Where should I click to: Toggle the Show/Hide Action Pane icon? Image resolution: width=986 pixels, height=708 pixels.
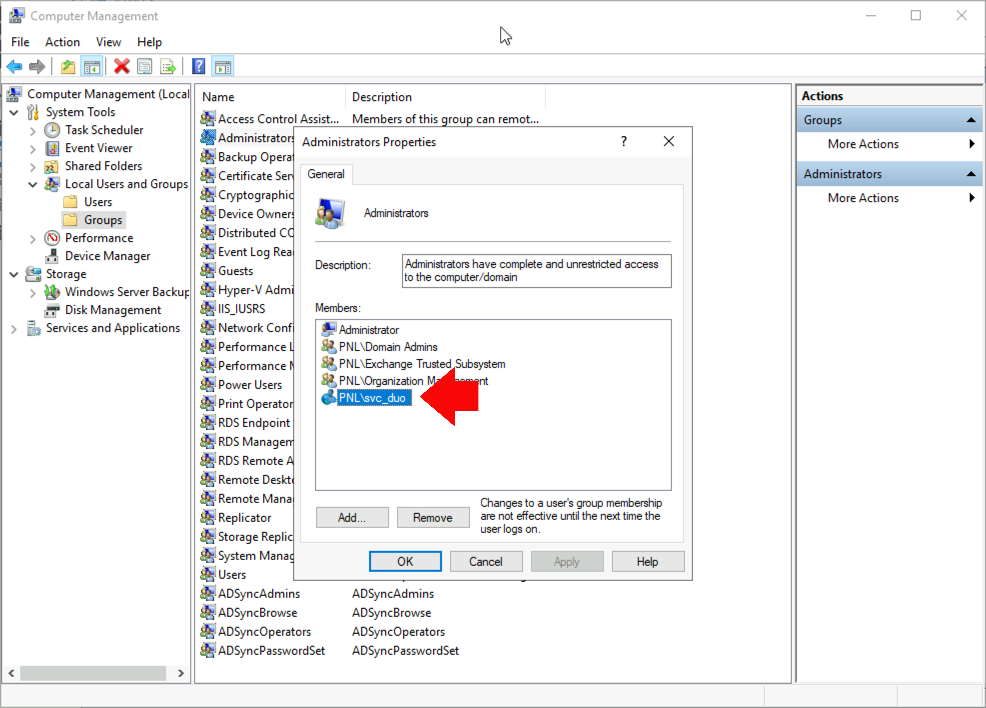(223, 66)
